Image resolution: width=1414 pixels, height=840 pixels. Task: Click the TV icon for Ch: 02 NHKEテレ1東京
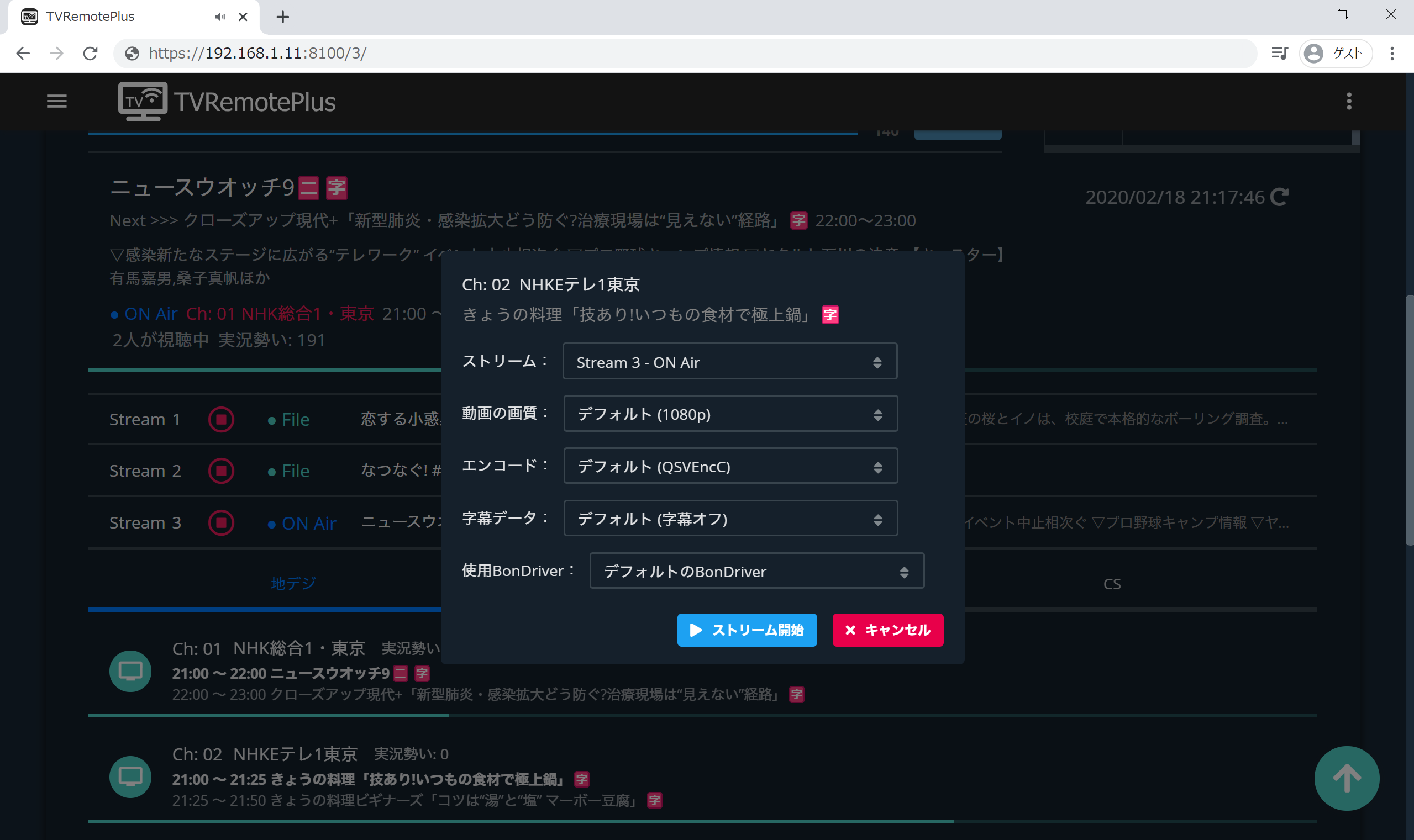[130, 776]
